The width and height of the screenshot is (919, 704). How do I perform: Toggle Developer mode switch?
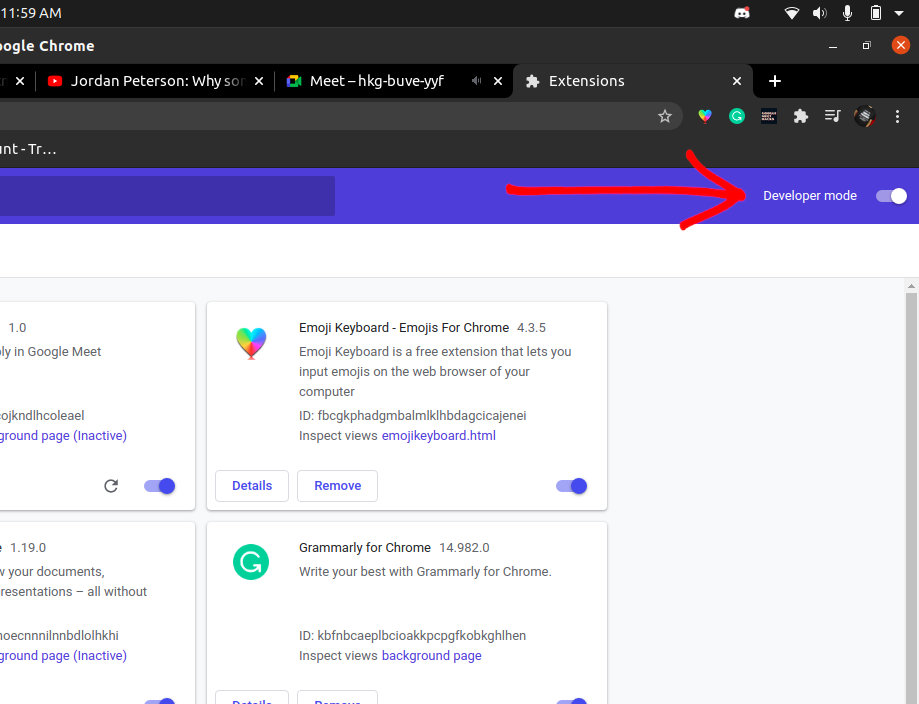(x=891, y=196)
